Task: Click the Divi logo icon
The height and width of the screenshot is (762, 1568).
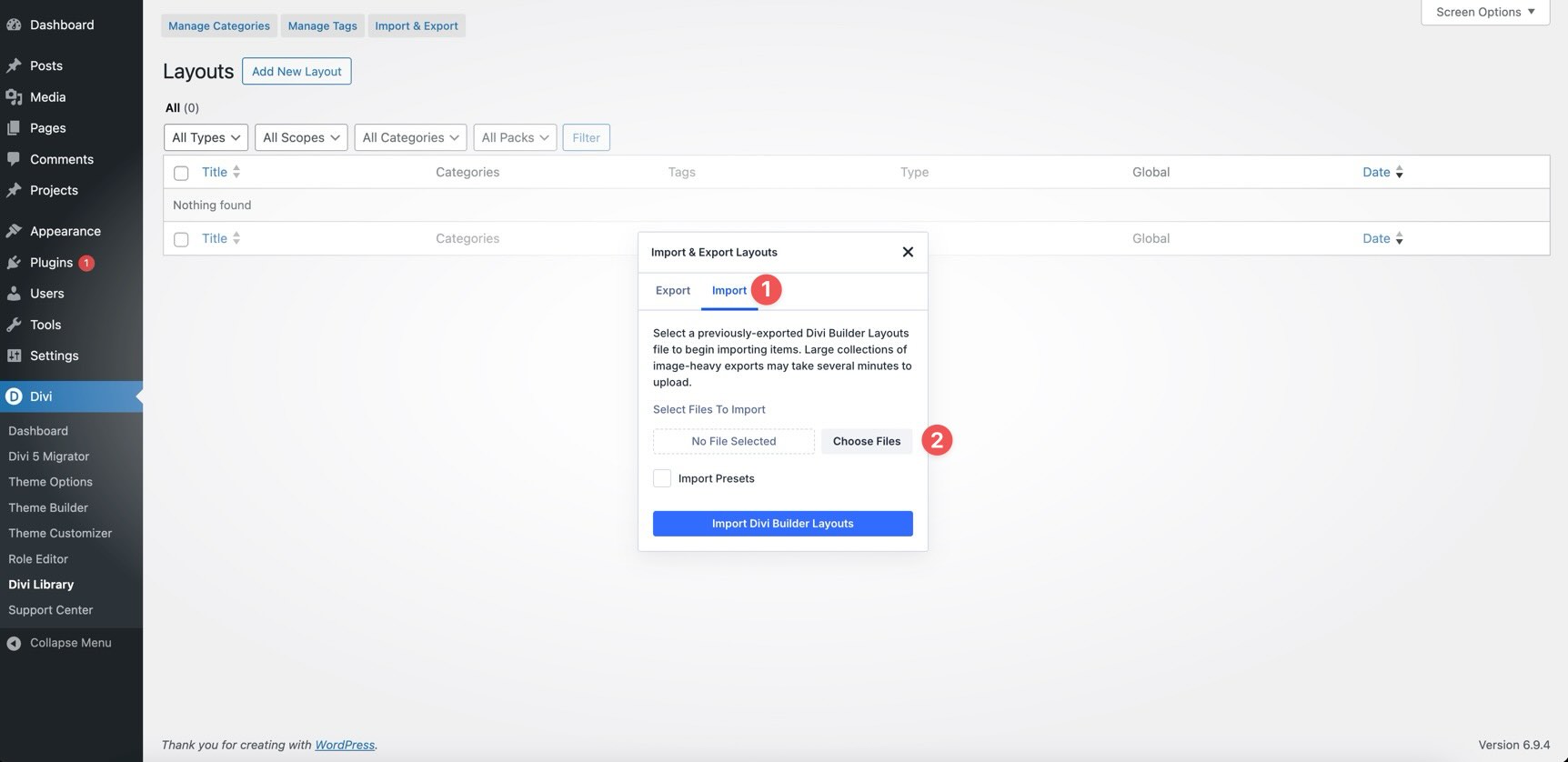Action: click(x=14, y=396)
